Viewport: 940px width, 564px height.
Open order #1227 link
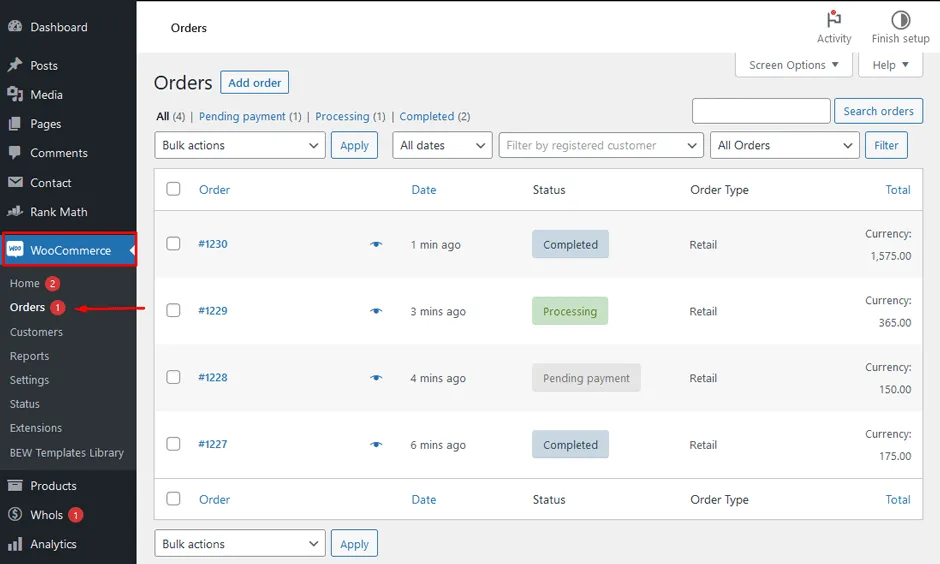[213, 444]
